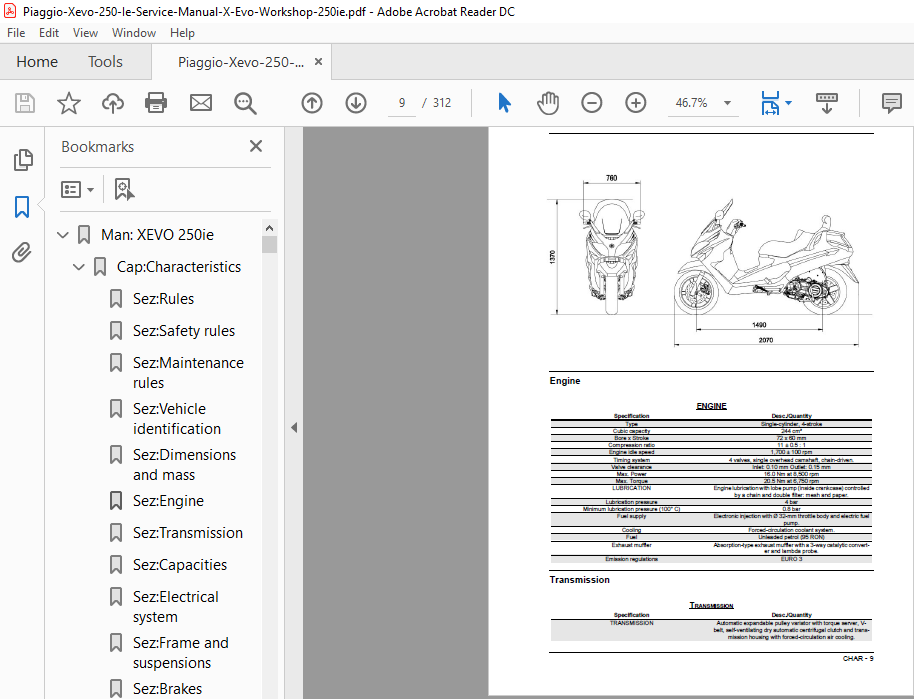The height and width of the screenshot is (699, 914).
Task: Click the bookmarks panel scrollbar thumb
Action: [269, 244]
